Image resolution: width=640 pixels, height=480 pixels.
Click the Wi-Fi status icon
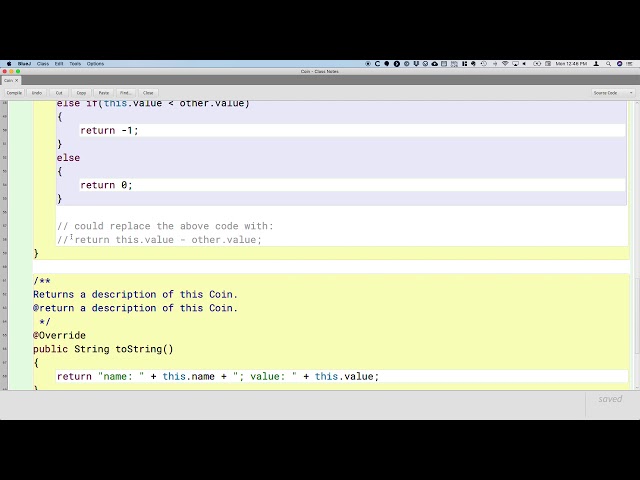coord(505,64)
